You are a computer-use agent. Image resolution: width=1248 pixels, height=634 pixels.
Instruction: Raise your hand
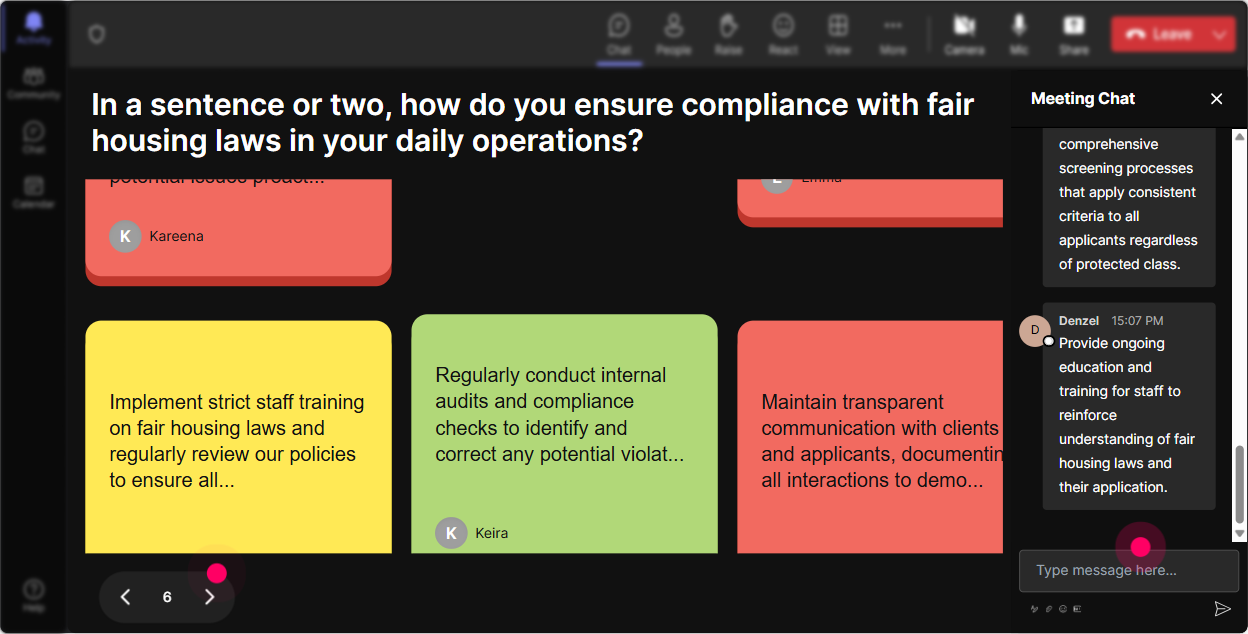[728, 34]
